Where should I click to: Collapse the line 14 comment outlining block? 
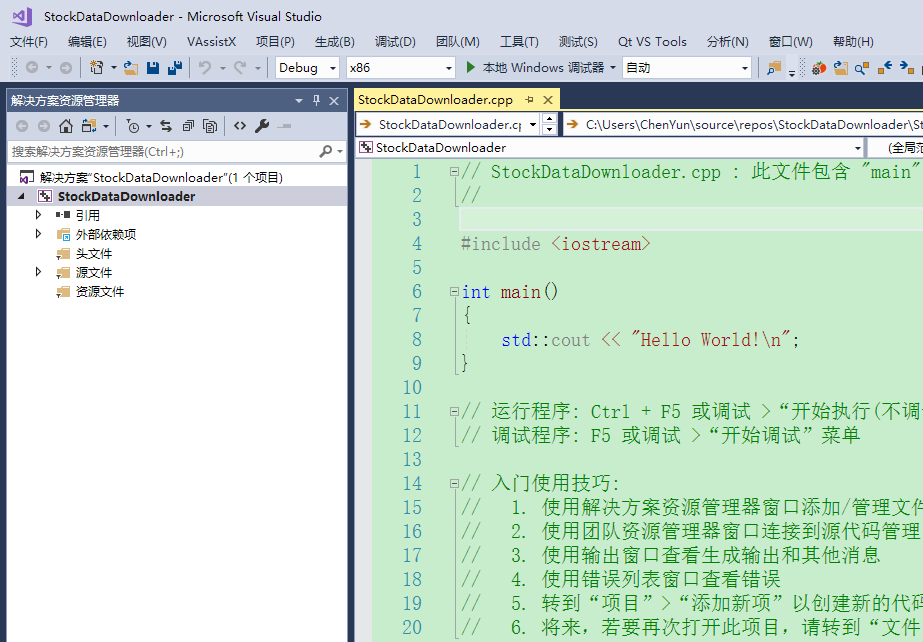(x=454, y=484)
